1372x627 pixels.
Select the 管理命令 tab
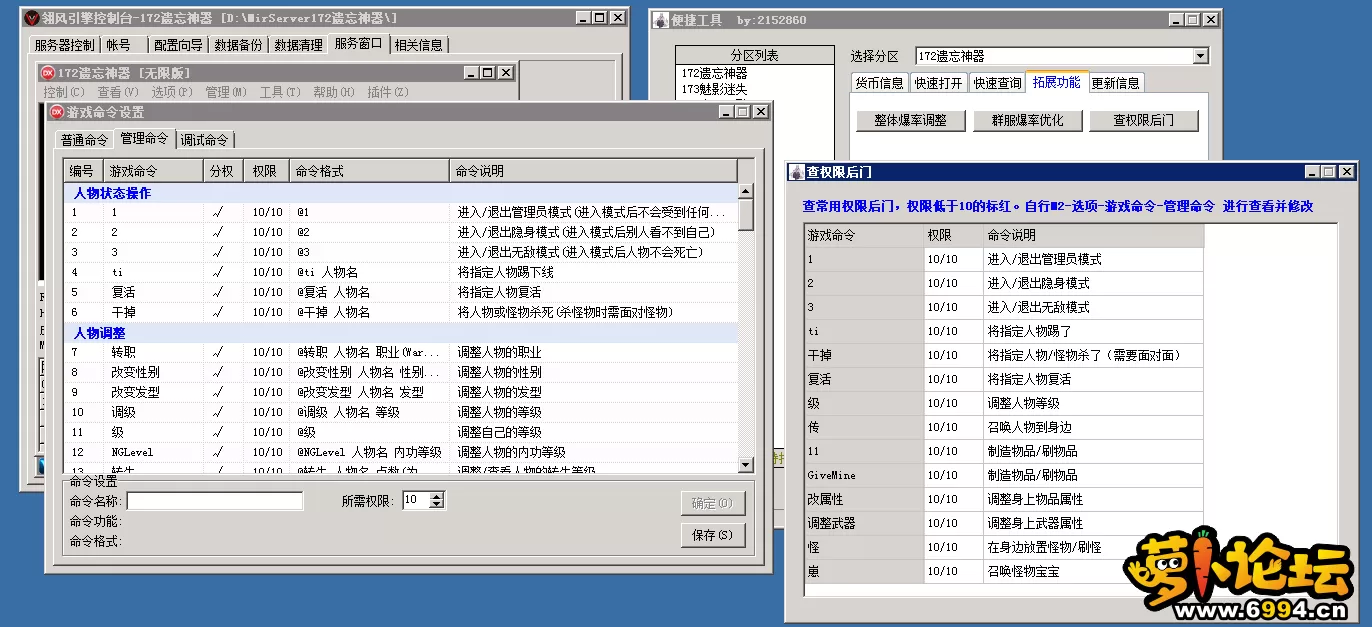144,138
